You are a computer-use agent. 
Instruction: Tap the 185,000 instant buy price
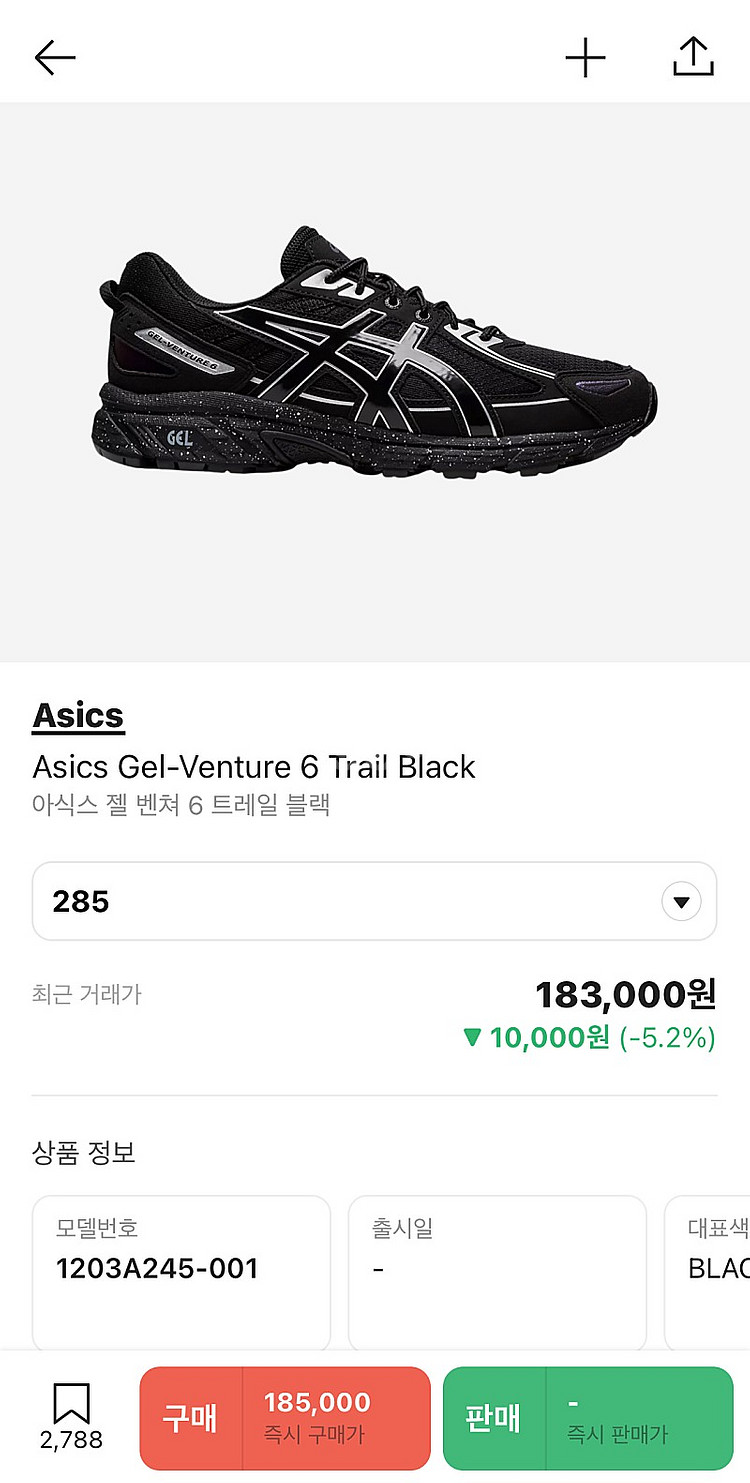(x=317, y=1403)
